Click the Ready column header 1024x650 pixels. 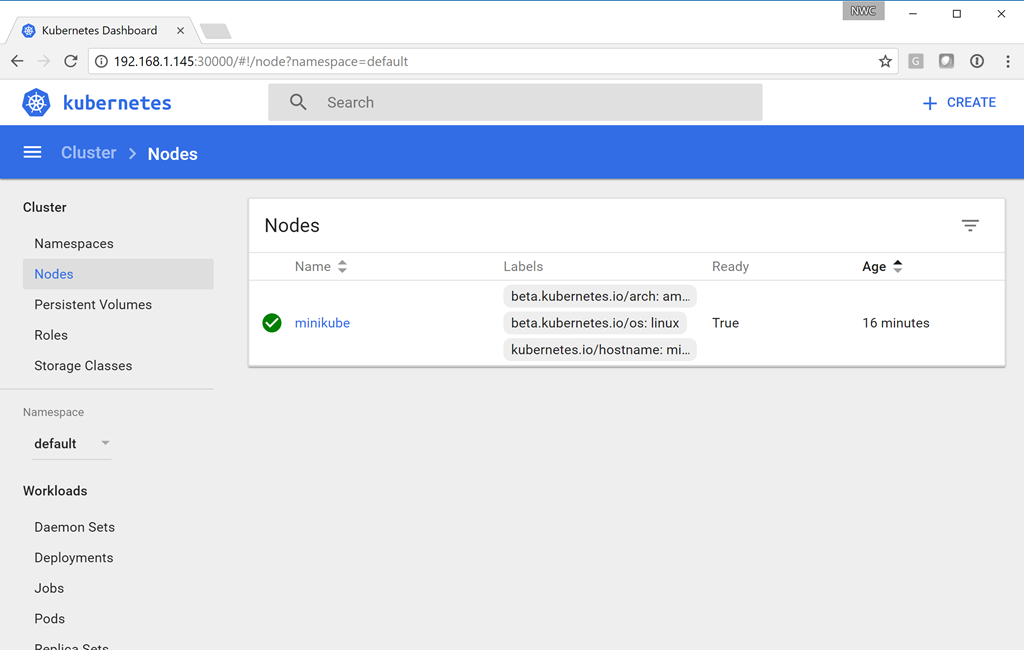[730, 267]
